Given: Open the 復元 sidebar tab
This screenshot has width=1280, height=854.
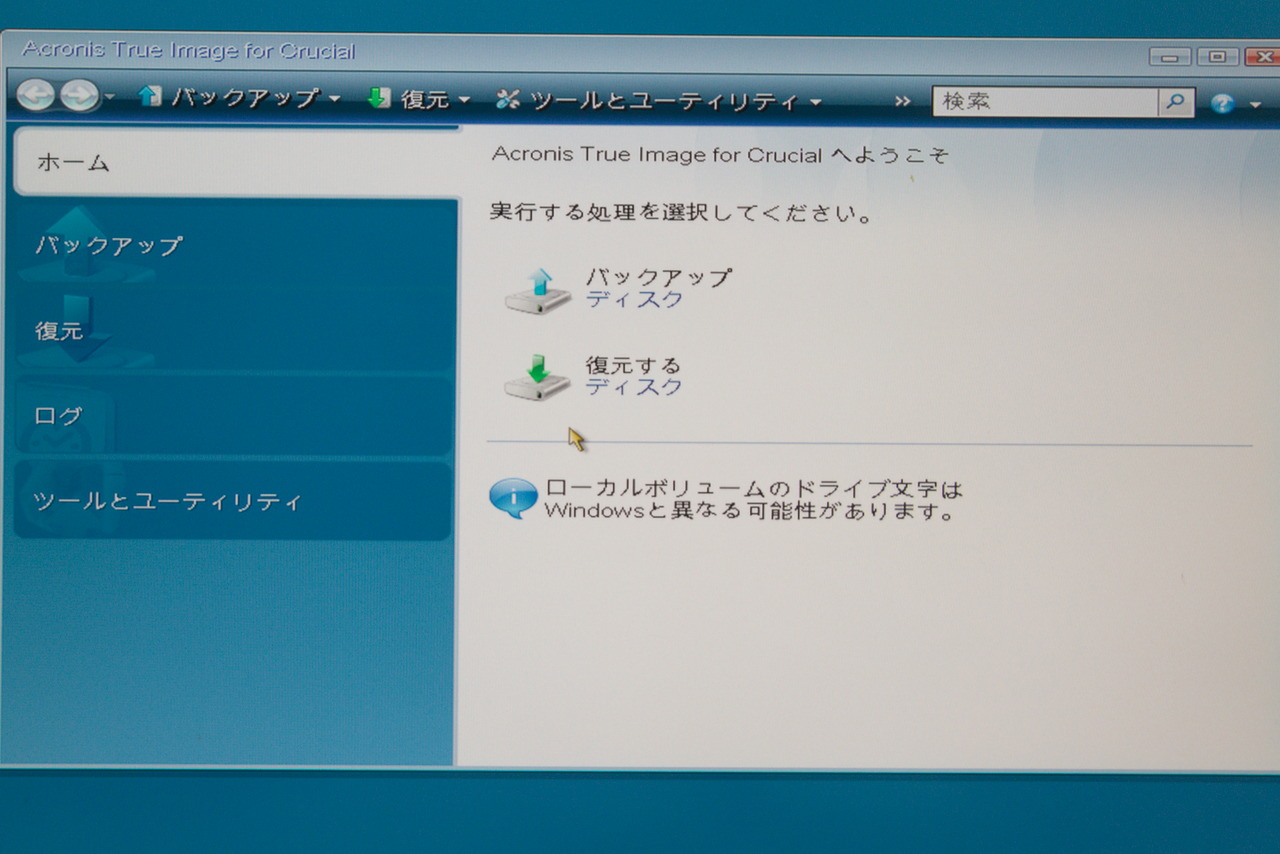Looking at the screenshot, I should (235, 331).
